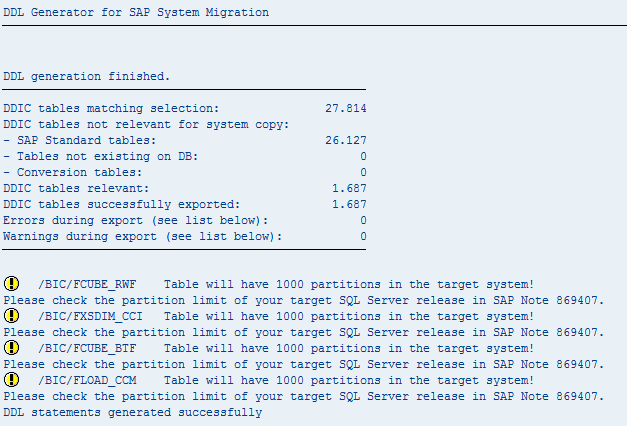Click the 'Tables not existing on DB' line
The image size is (627, 426).
[x=185, y=156]
